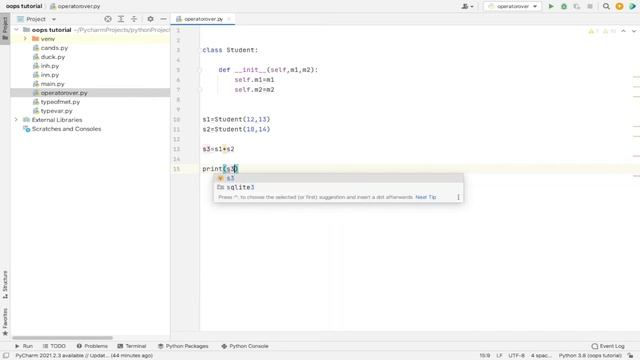Open inh.py in the project tree
The height and width of the screenshot is (360, 640).
pyautogui.click(x=50, y=66)
